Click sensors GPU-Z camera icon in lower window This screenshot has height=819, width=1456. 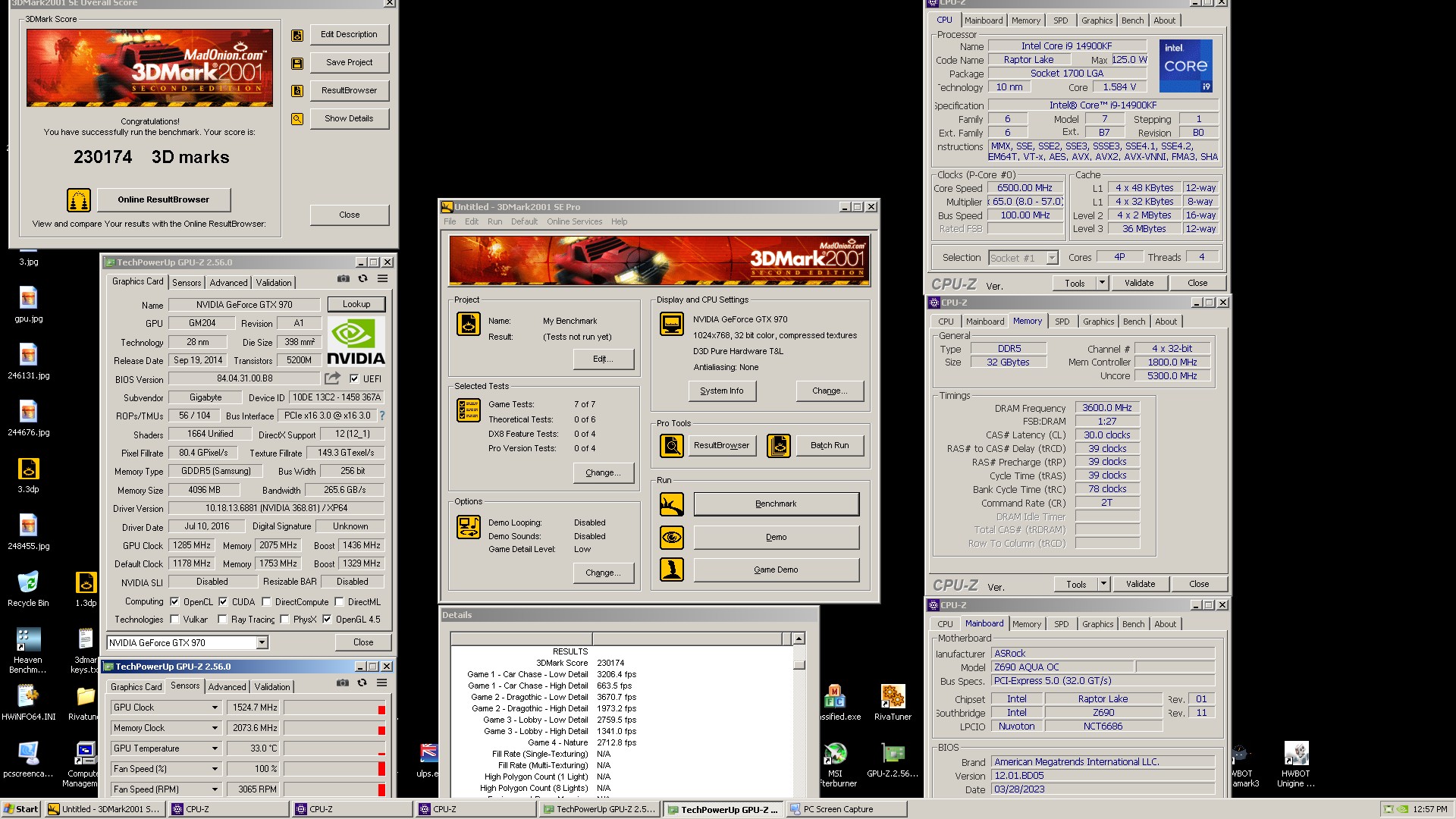point(343,683)
